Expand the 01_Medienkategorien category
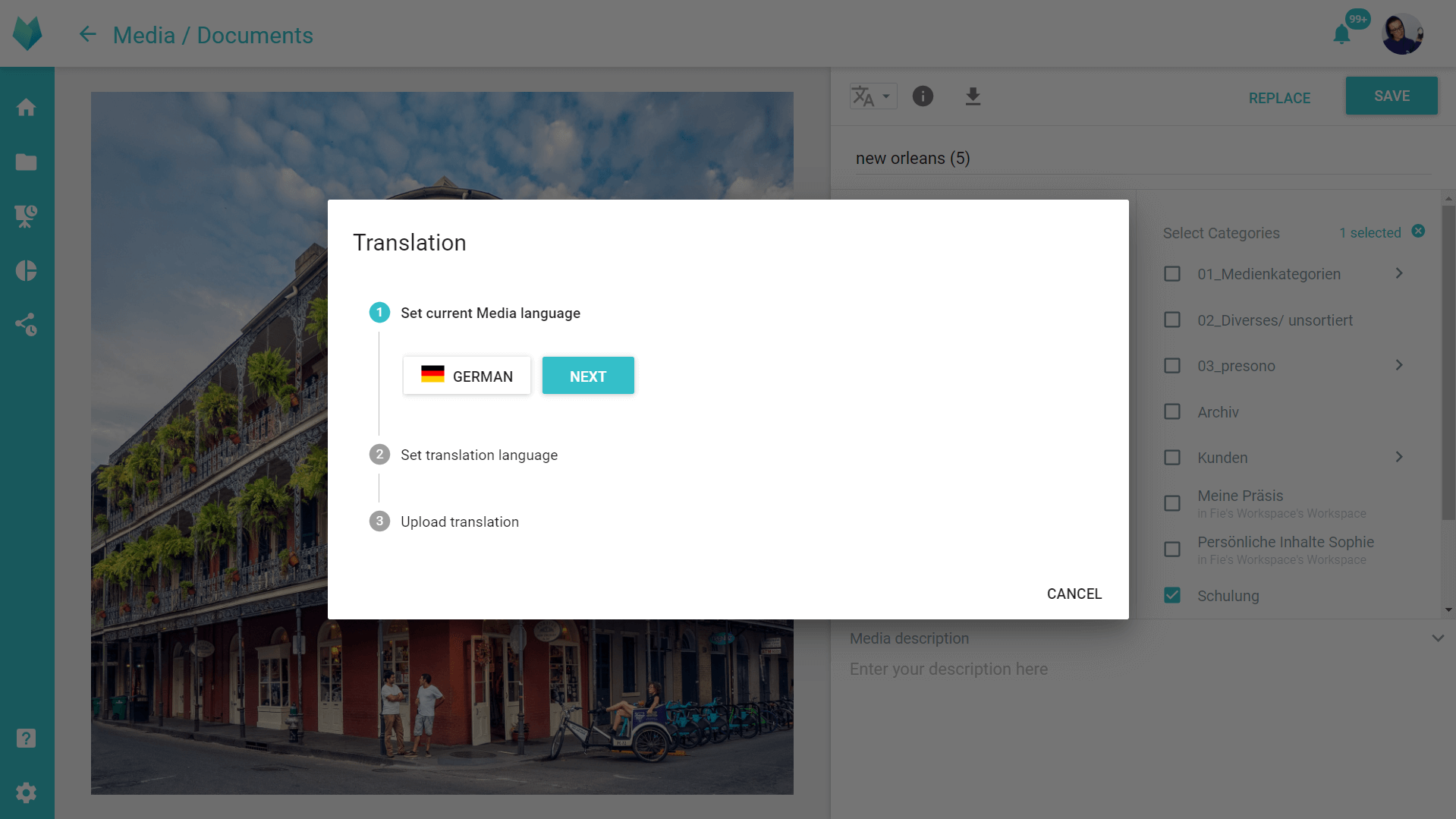This screenshot has height=819, width=1456. (x=1399, y=273)
